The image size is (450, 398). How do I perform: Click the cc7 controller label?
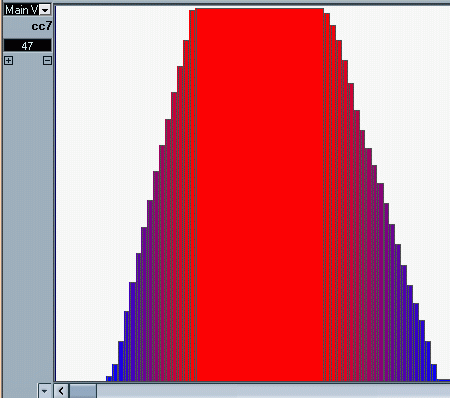coord(42,26)
